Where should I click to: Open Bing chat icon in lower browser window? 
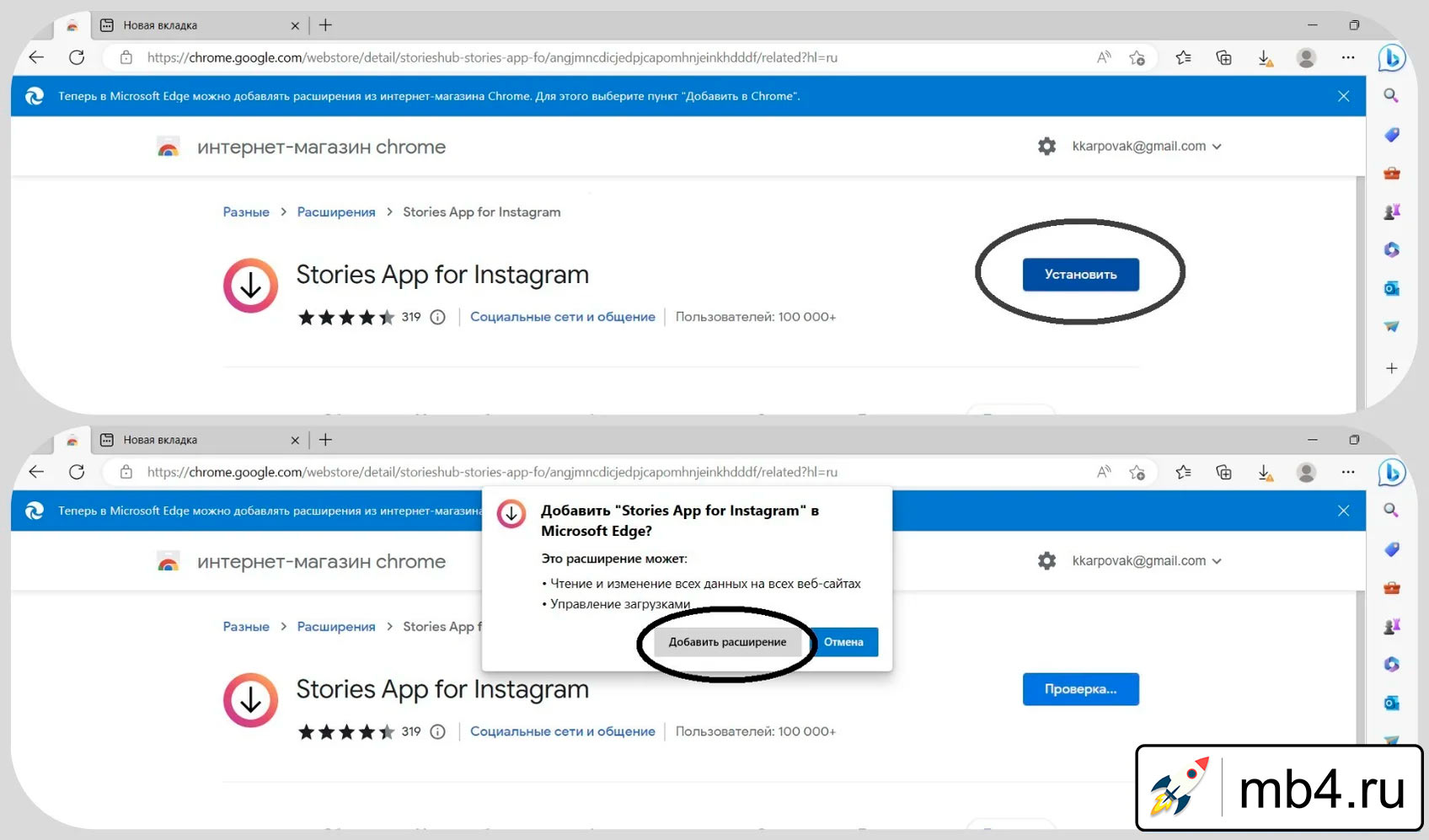(x=1392, y=472)
